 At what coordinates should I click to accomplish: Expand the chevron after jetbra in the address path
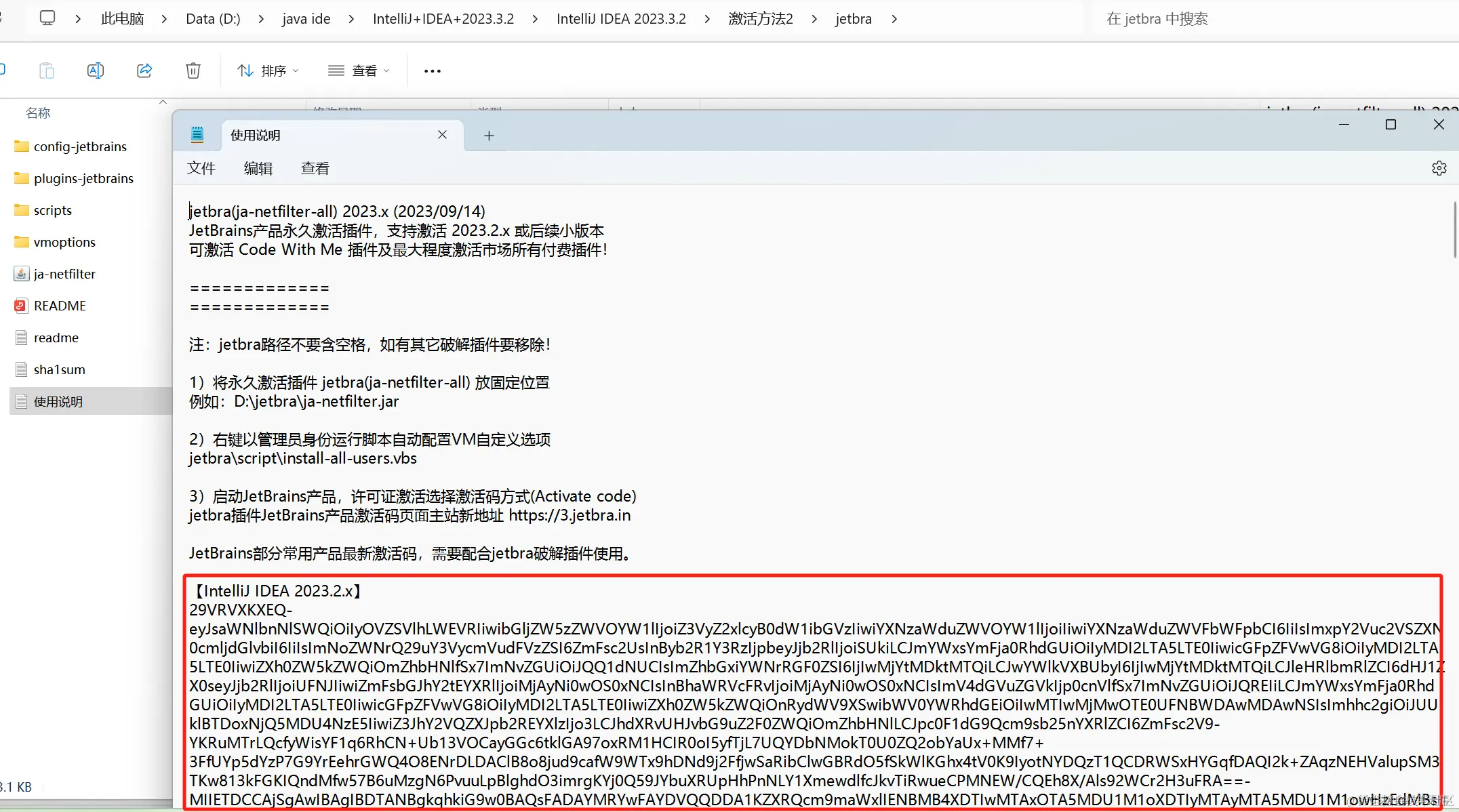(894, 19)
